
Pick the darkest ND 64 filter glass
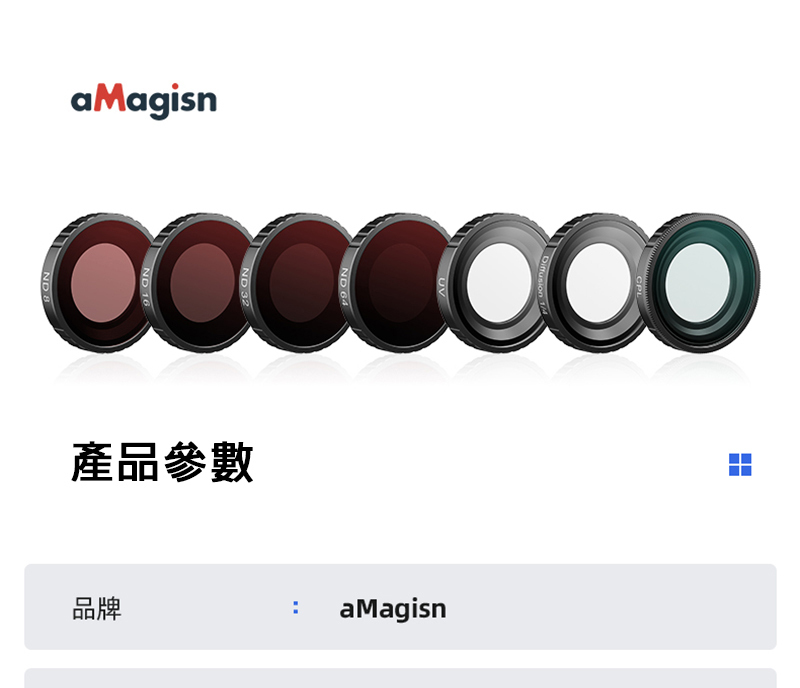point(401,282)
